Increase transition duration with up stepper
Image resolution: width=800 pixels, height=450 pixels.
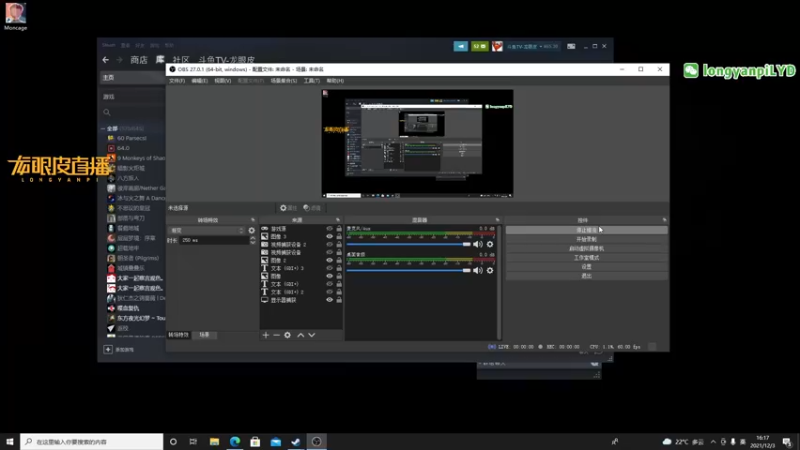click(253, 238)
